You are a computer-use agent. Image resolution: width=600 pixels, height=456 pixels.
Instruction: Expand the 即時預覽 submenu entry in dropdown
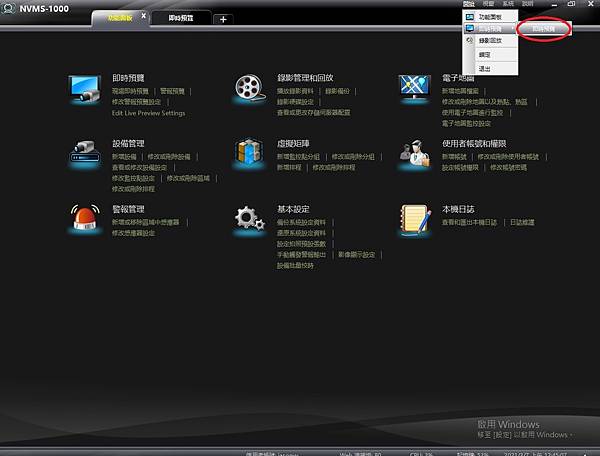tap(491, 29)
